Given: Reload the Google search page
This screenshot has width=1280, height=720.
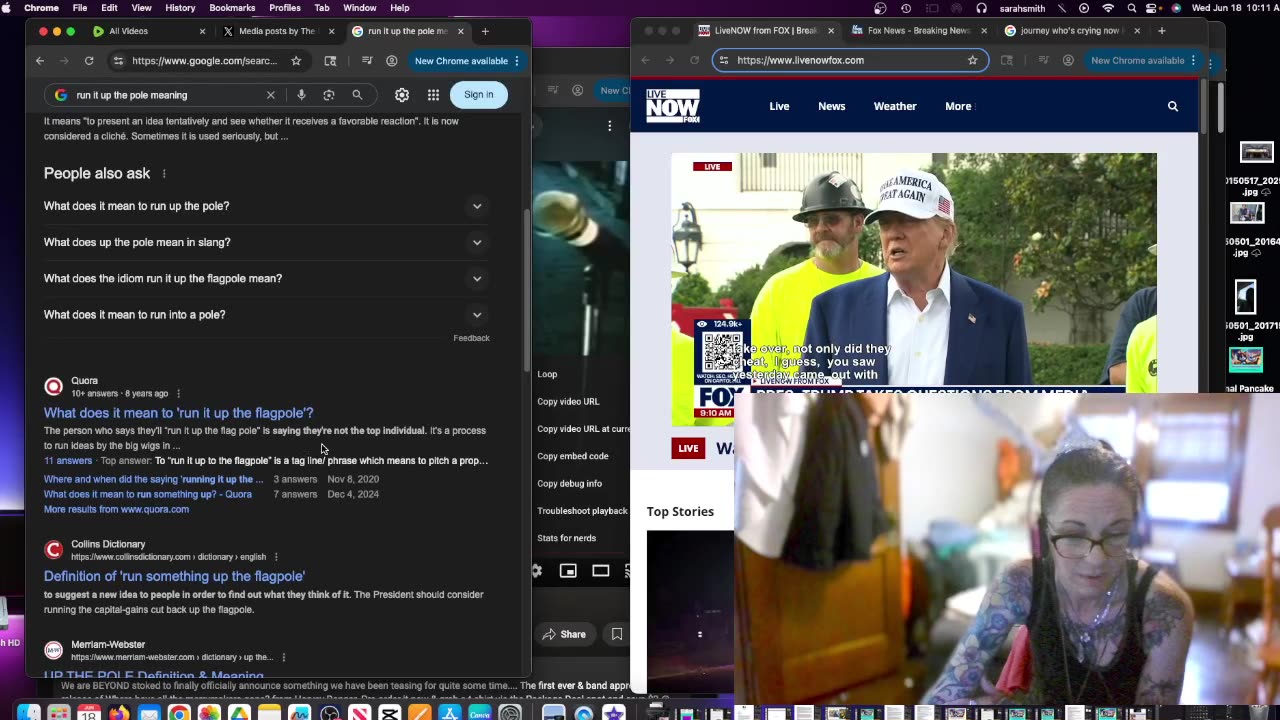Looking at the screenshot, I should pos(89,61).
